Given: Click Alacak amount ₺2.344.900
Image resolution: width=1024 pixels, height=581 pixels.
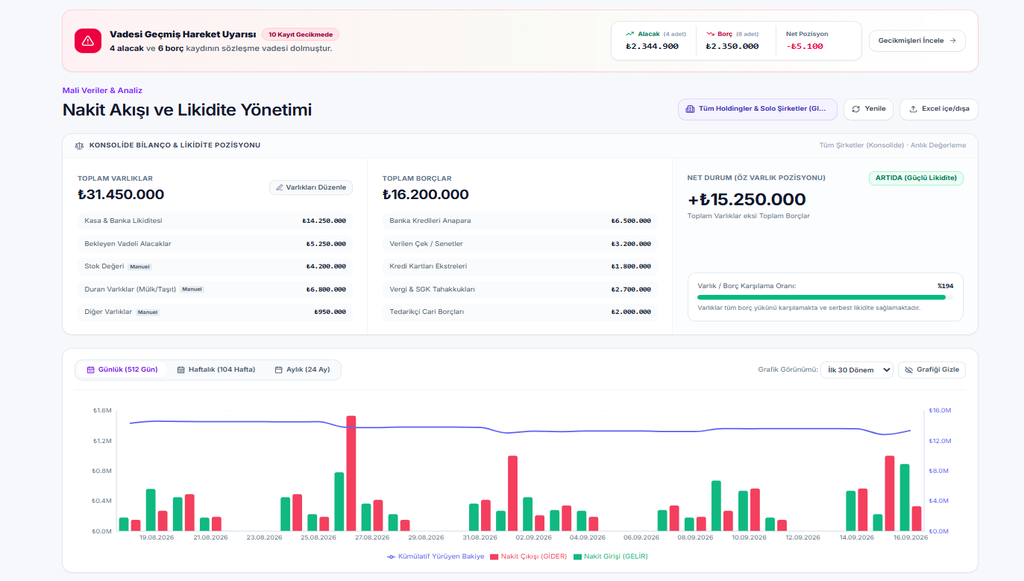Looking at the screenshot, I should pos(652,46).
